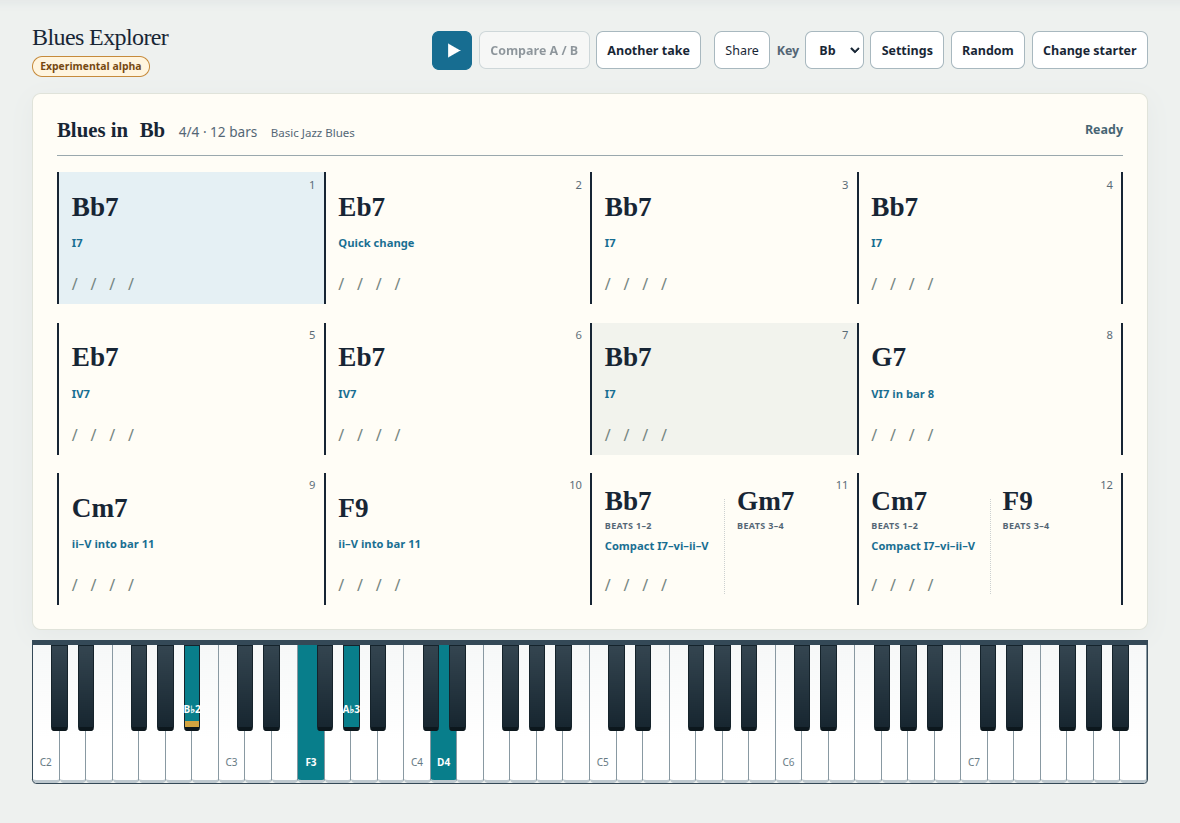Start playback with the play button
This screenshot has width=1180, height=823.
pos(452,50)
